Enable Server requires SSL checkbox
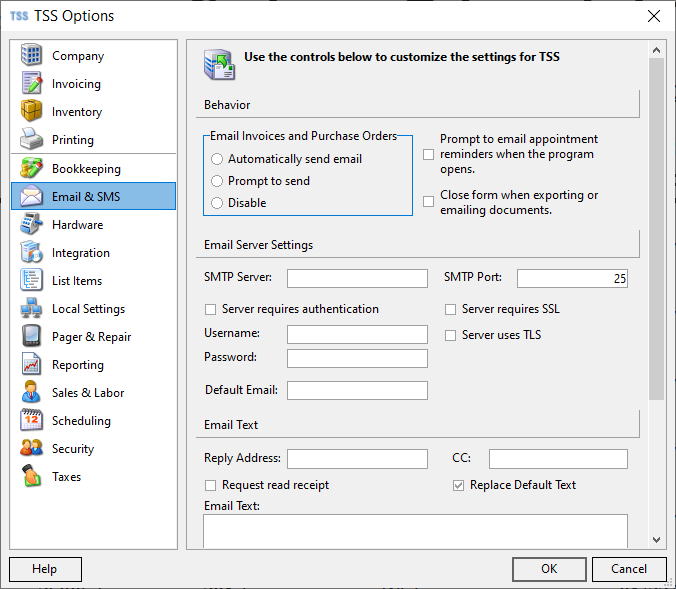Image resolution: width=676 pixels, height=589 pixels. 451,309
